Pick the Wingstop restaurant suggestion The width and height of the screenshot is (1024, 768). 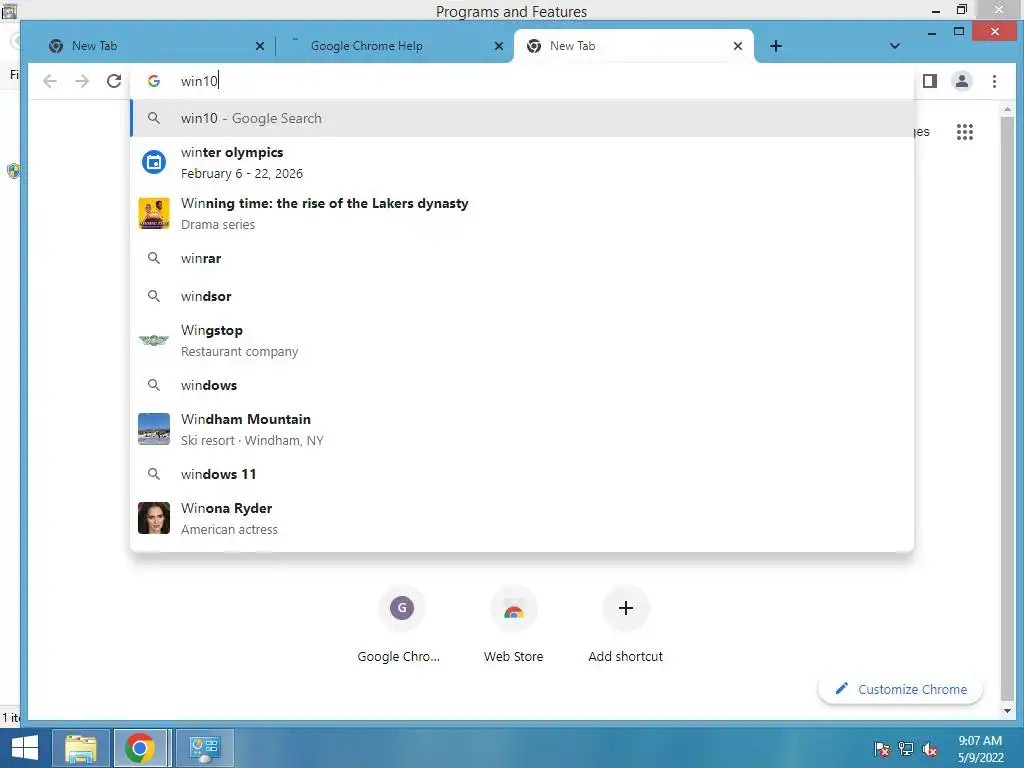point(522,340)
